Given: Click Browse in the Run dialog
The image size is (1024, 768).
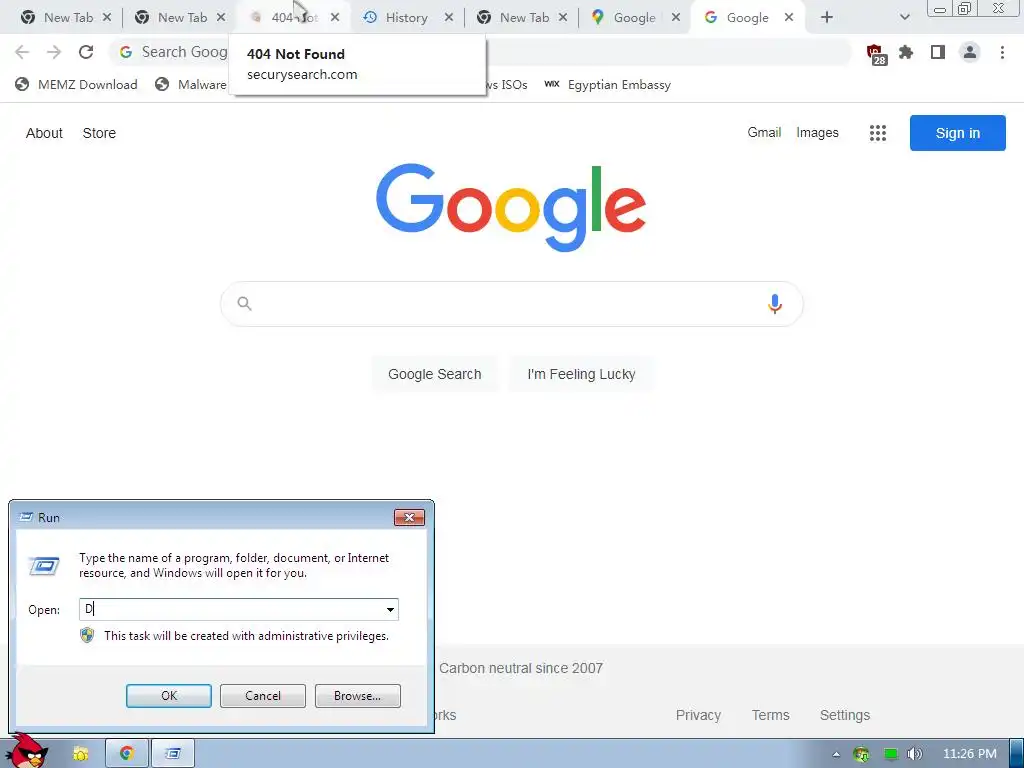Looking at the screenshot, I should 357,696.
